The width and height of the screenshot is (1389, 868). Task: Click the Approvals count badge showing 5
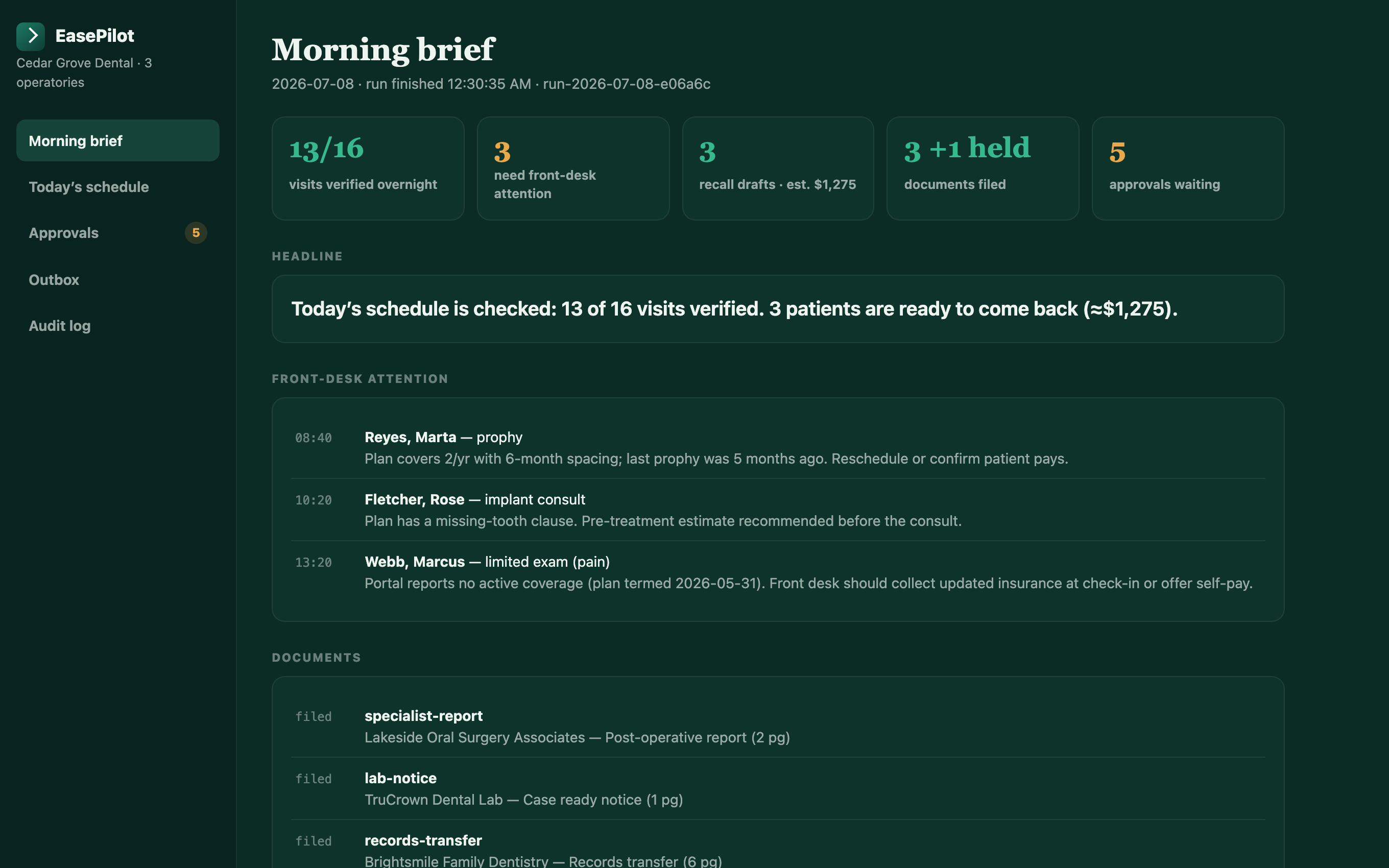point(196,233)
